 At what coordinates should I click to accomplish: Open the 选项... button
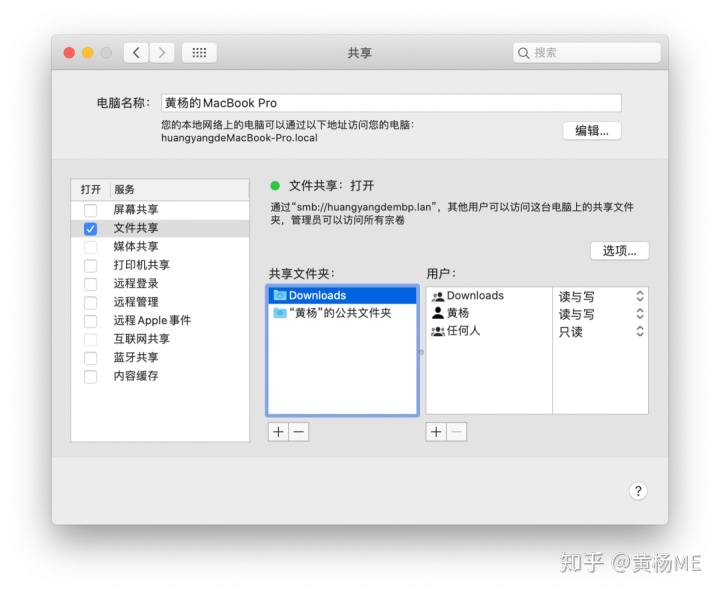[x=619, y=251]
